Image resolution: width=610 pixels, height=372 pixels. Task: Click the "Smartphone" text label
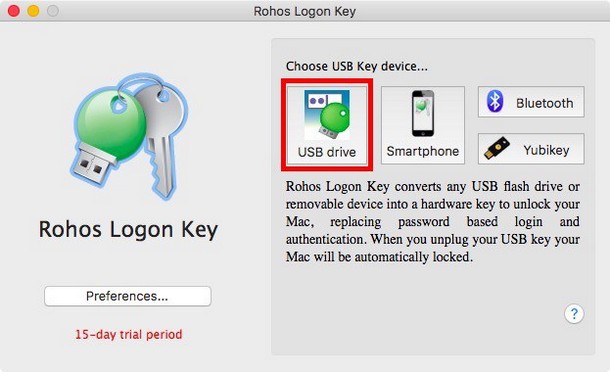click(423, 151)
